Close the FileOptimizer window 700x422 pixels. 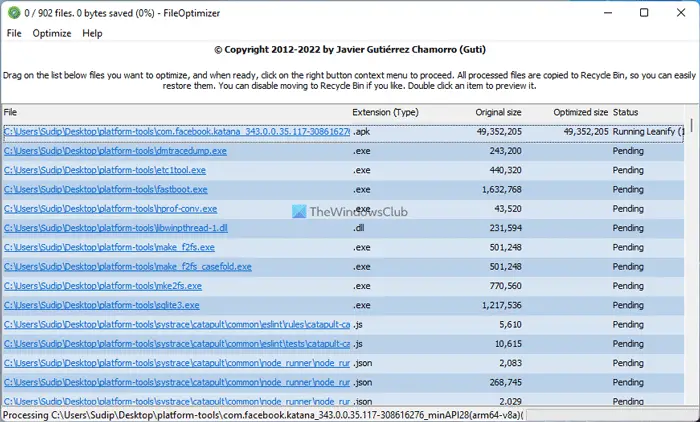coord(680,13)
